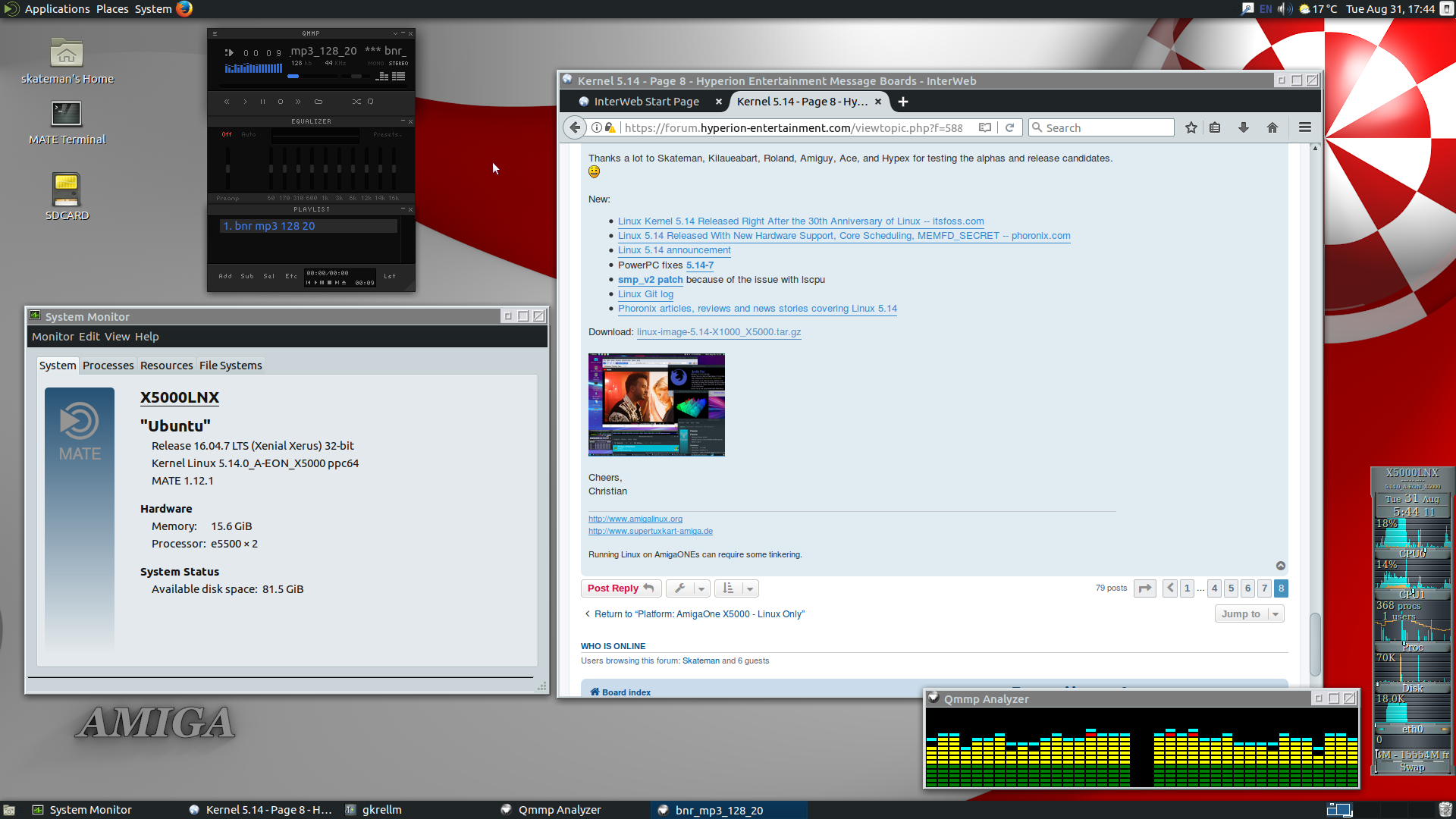Image resolution: width=1456 pixels, height=819 pixels.
Task: Show site information icon in address bar
Action: 597,127
